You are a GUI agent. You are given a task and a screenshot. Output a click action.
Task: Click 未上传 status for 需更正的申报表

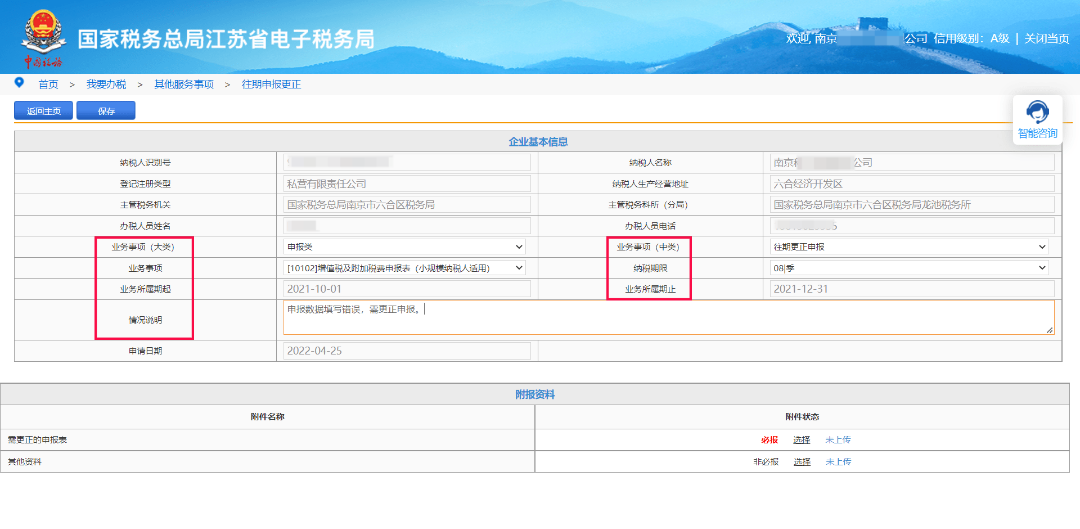[x=838, y=440]
